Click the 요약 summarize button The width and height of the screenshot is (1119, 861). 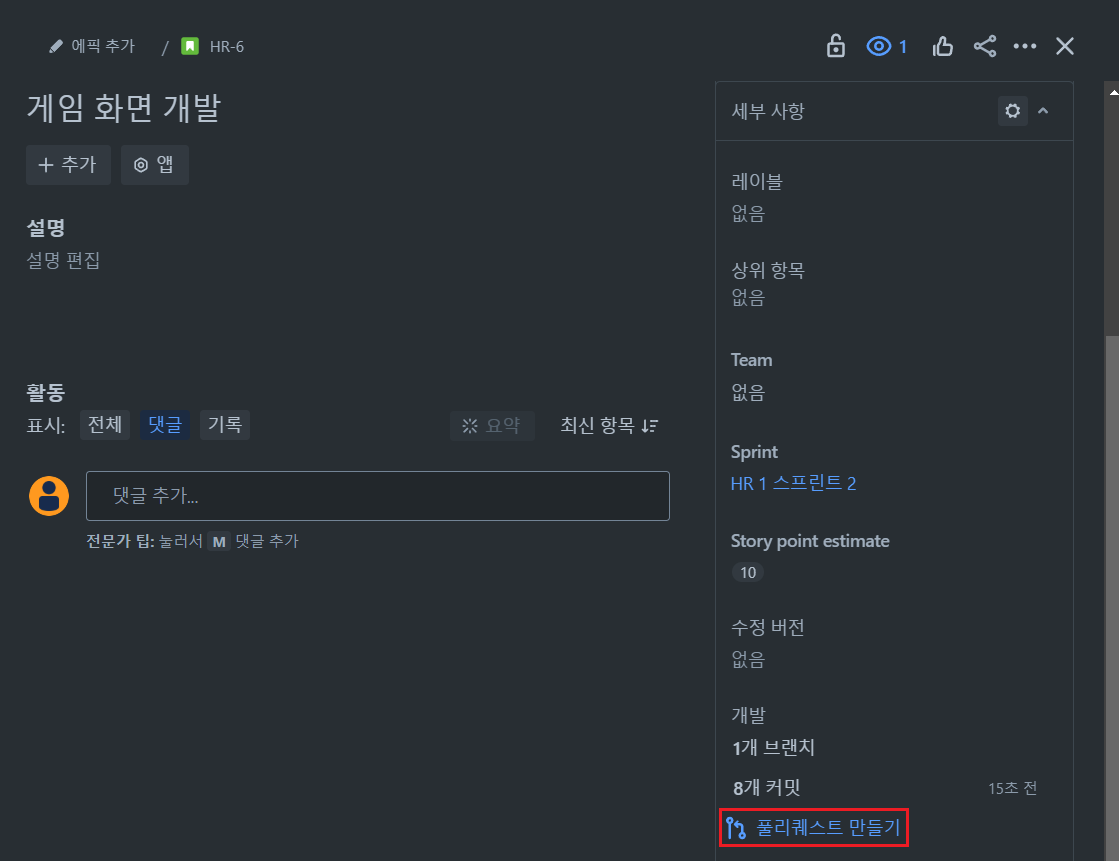tap(492, 426)
